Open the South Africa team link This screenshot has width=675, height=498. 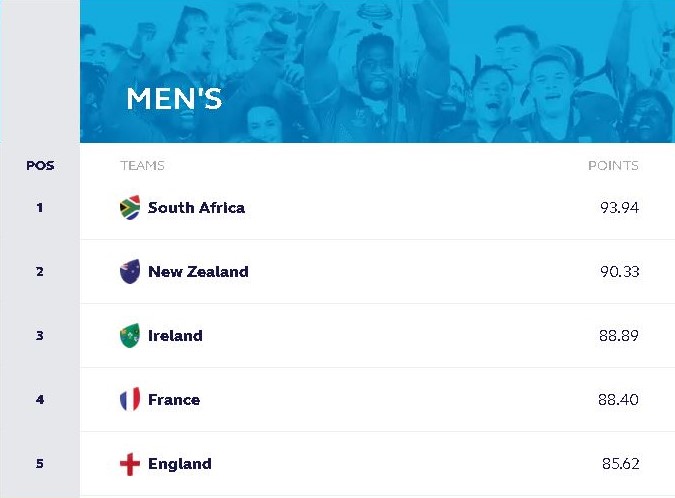(196, 208)
